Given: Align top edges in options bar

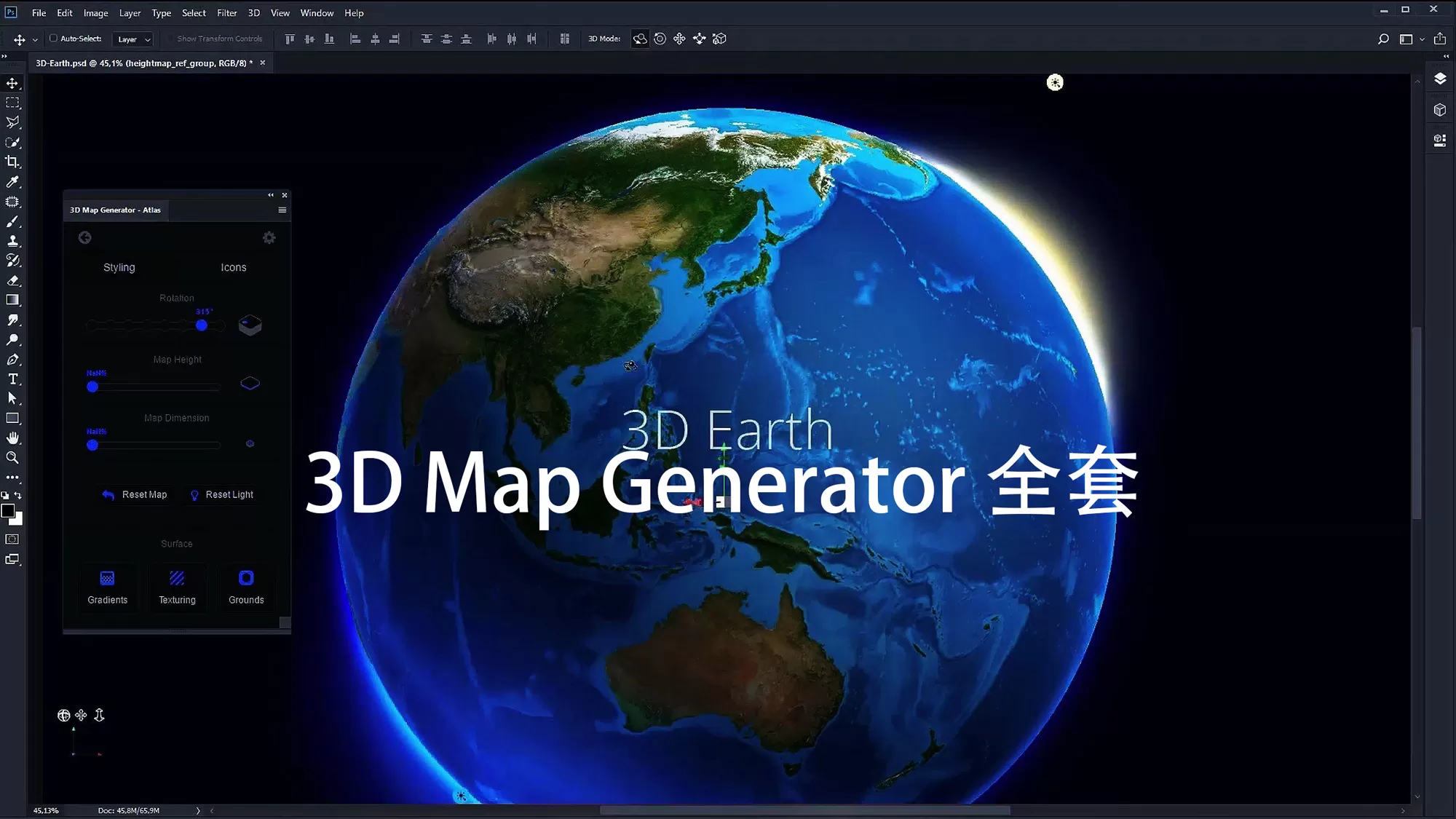Looking at the screenshot, I should (290, 39).
